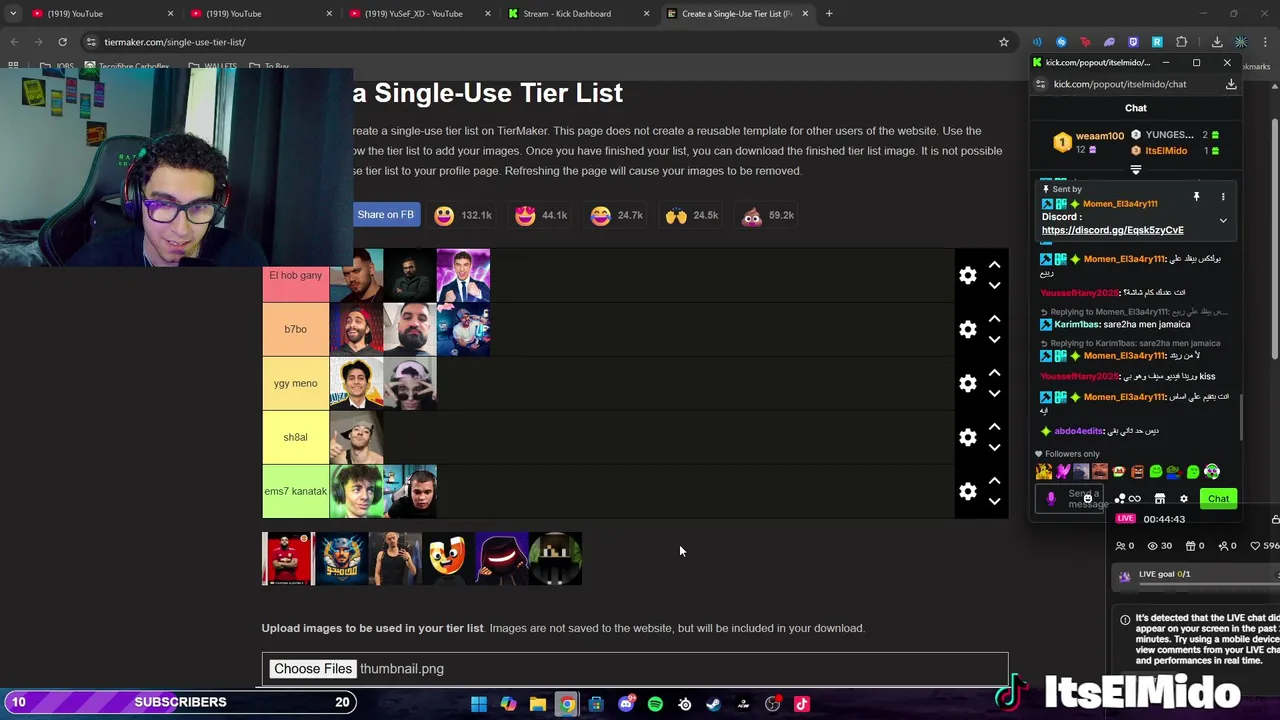Click the poop reaction 59.2k

point(768,215)
